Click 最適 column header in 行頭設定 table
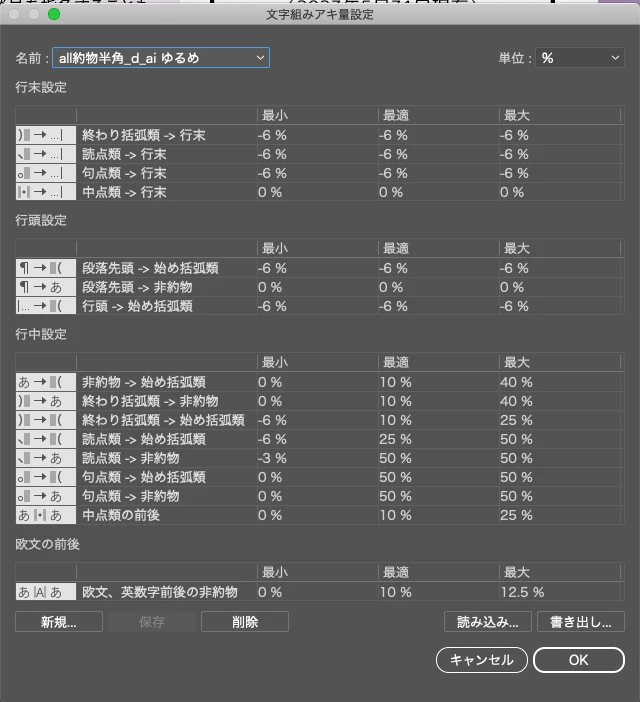Viewport: 640px width, 702px height. point(396,248)
